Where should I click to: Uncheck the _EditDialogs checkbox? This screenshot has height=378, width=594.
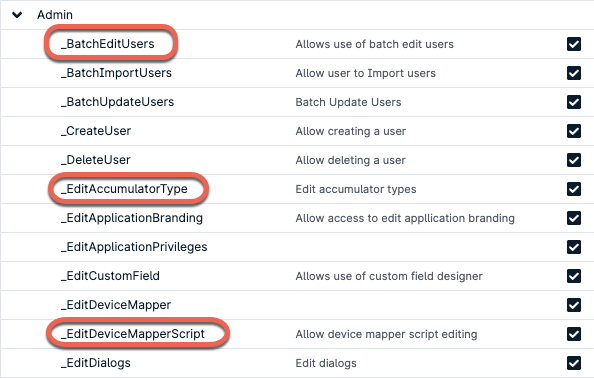(574, 363)
